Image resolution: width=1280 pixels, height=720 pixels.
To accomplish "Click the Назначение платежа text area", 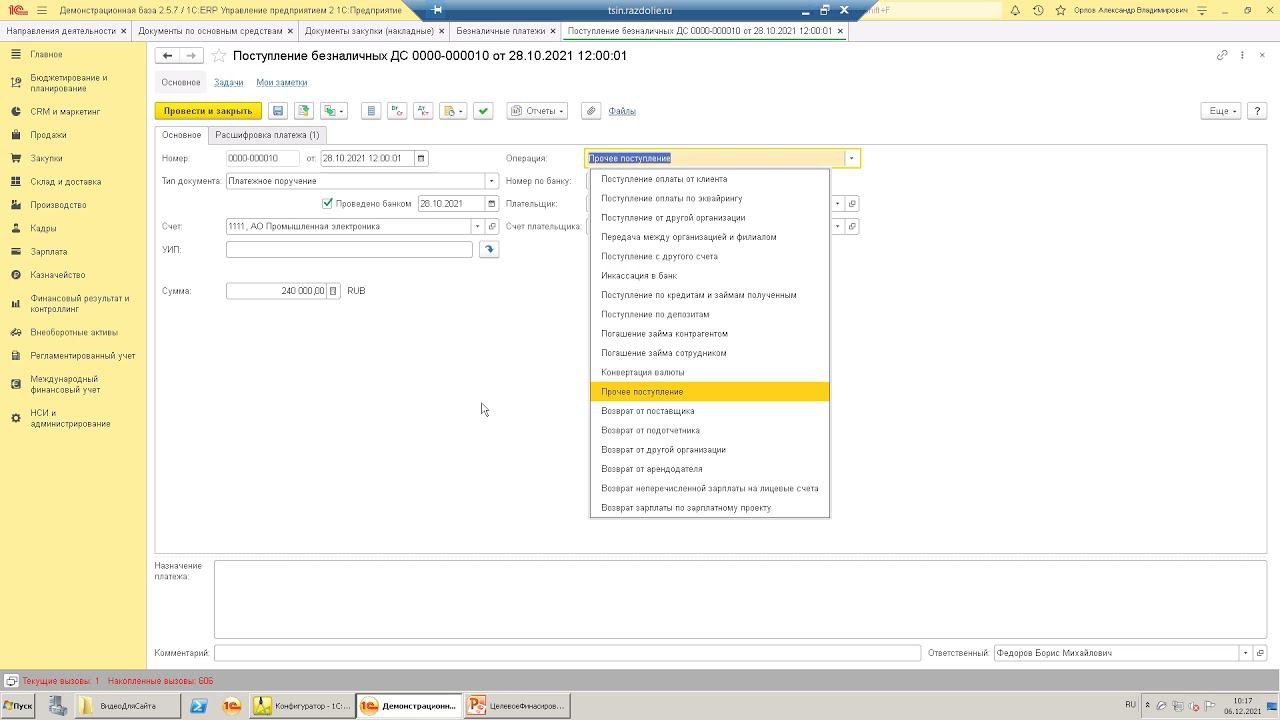I will pyautogui.click(x=740, y=599).
